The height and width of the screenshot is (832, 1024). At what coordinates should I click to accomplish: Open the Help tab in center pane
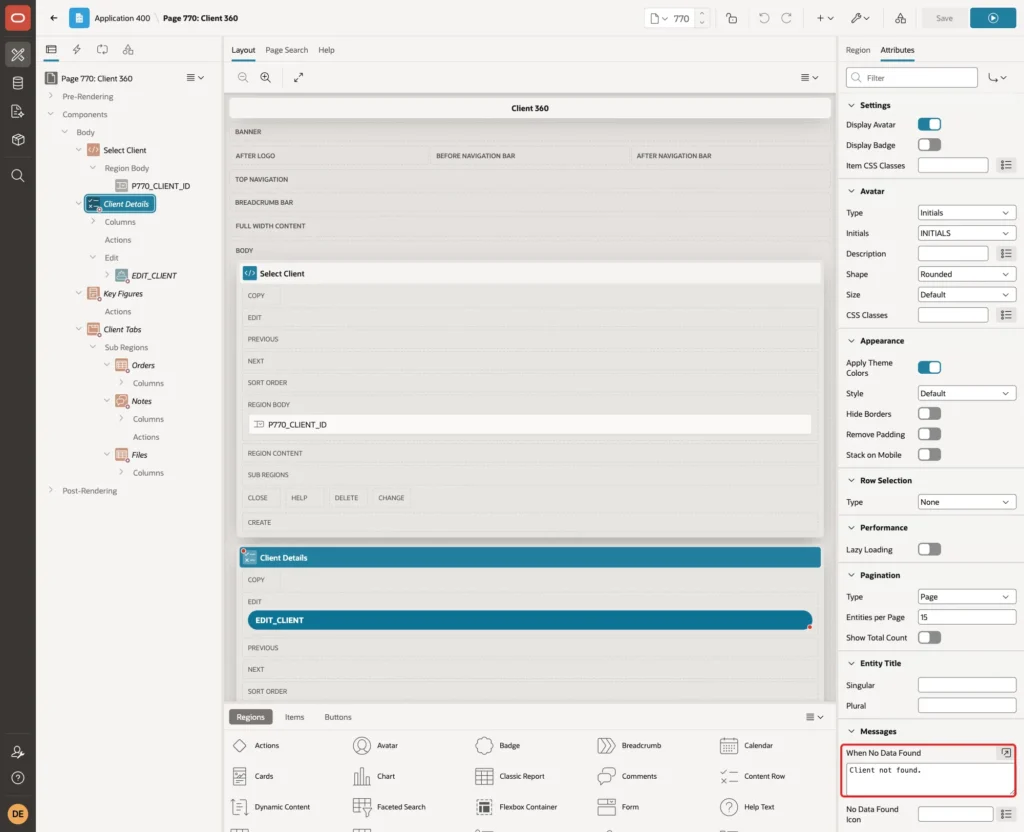326,50
